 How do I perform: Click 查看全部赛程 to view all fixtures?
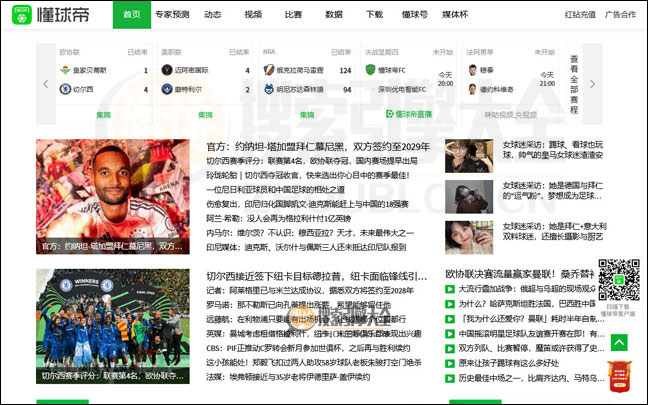(x=574, y=84)
